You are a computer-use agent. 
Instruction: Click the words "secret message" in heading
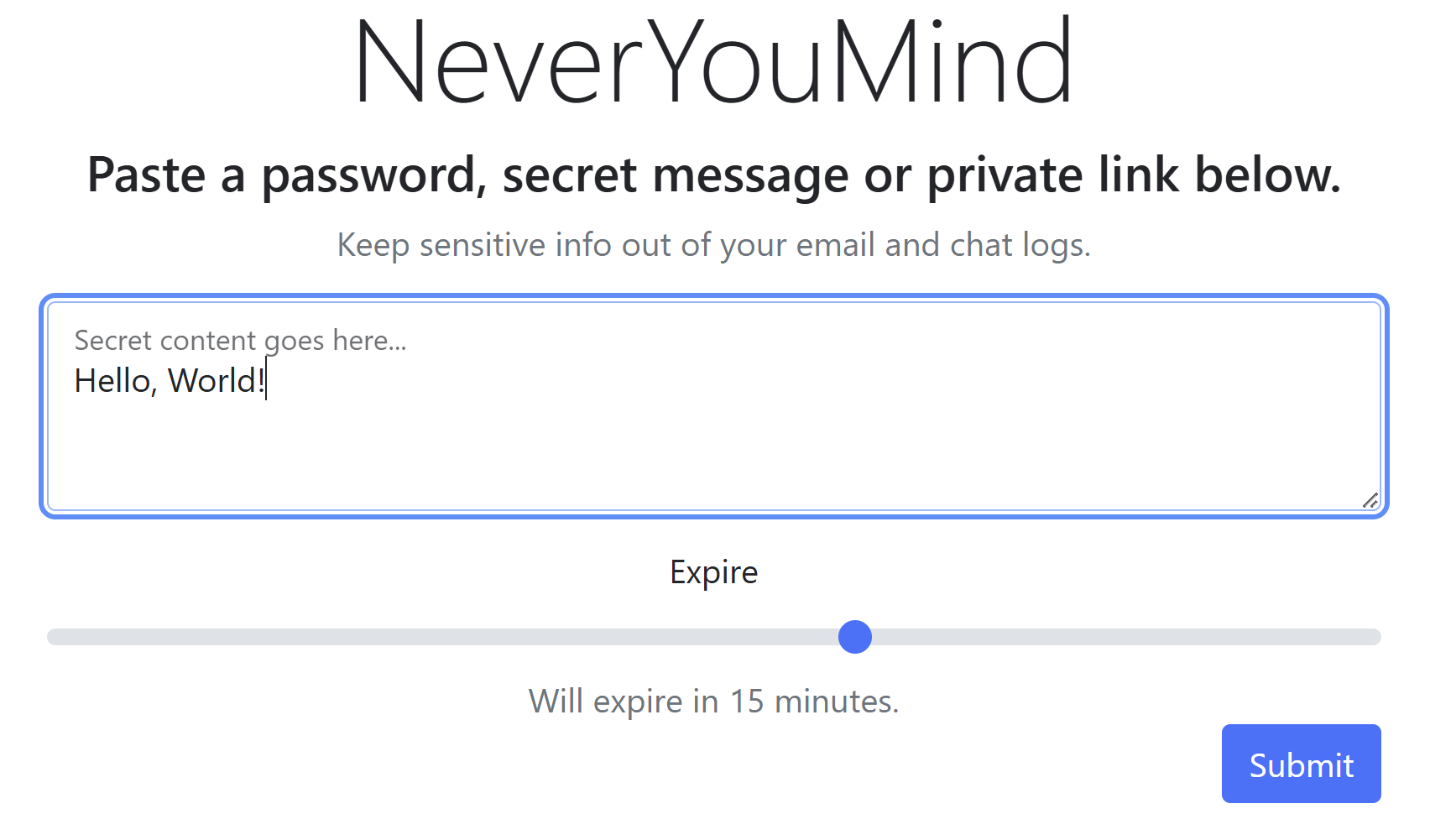(676, 175)
